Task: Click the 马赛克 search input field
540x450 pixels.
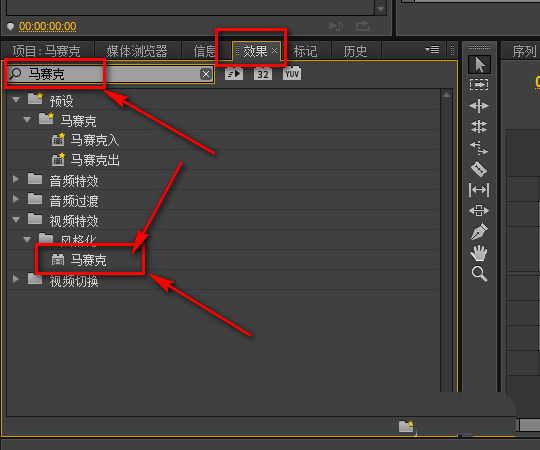Action: (110, 74)
